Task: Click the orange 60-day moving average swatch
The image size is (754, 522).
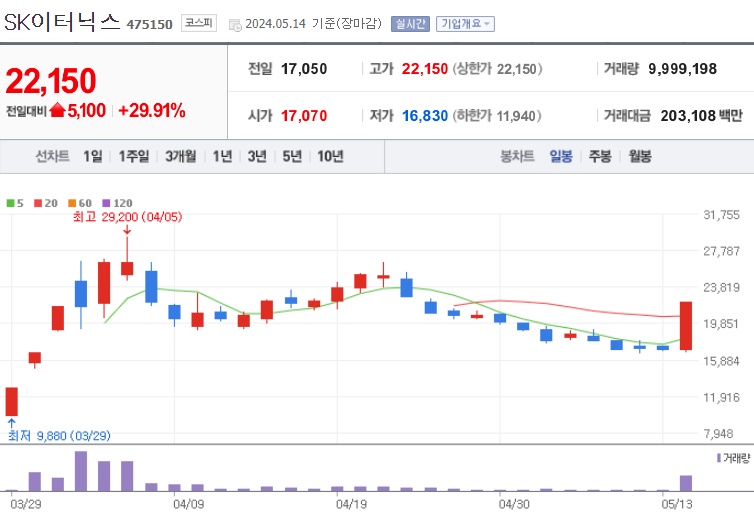Action: pos(72,203)
